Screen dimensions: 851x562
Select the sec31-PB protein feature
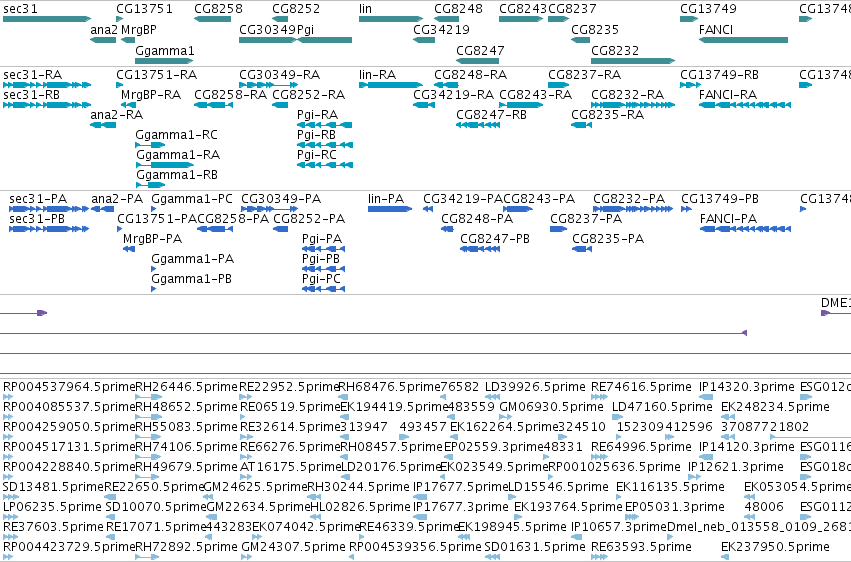point(49,229)
